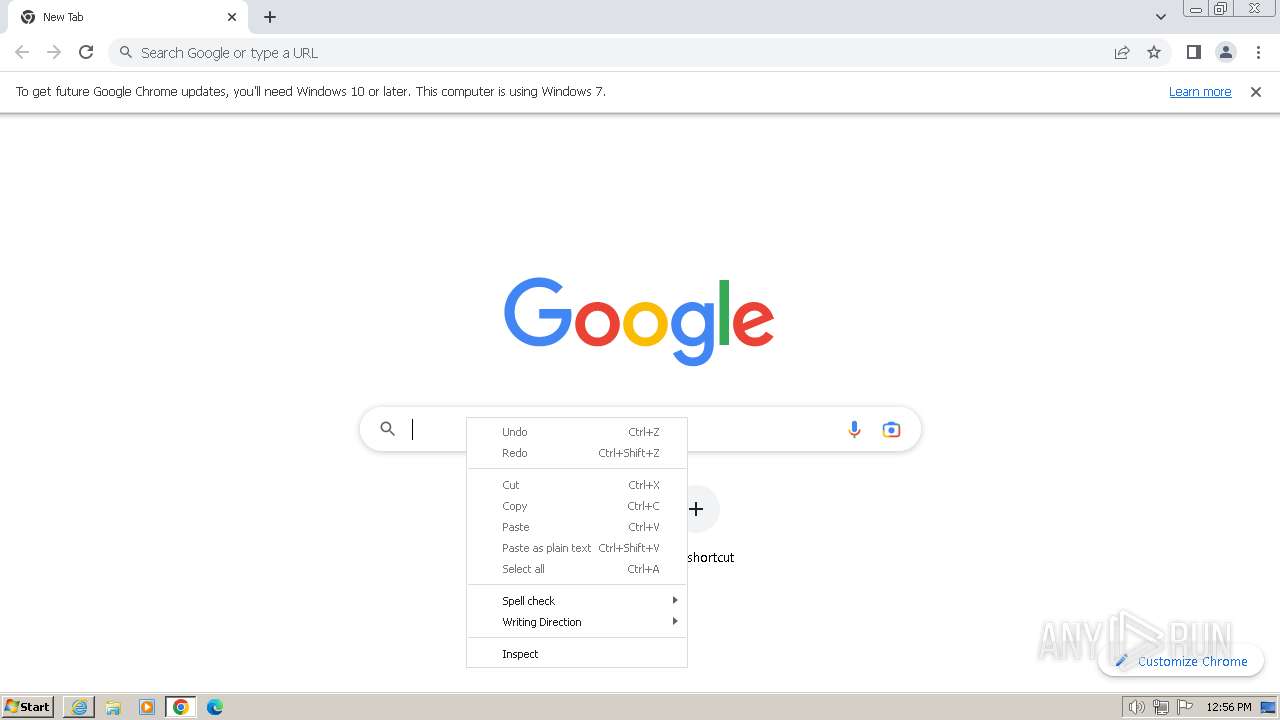
Task: Choose Redo from context menu
Action: (x=577, y=453)
